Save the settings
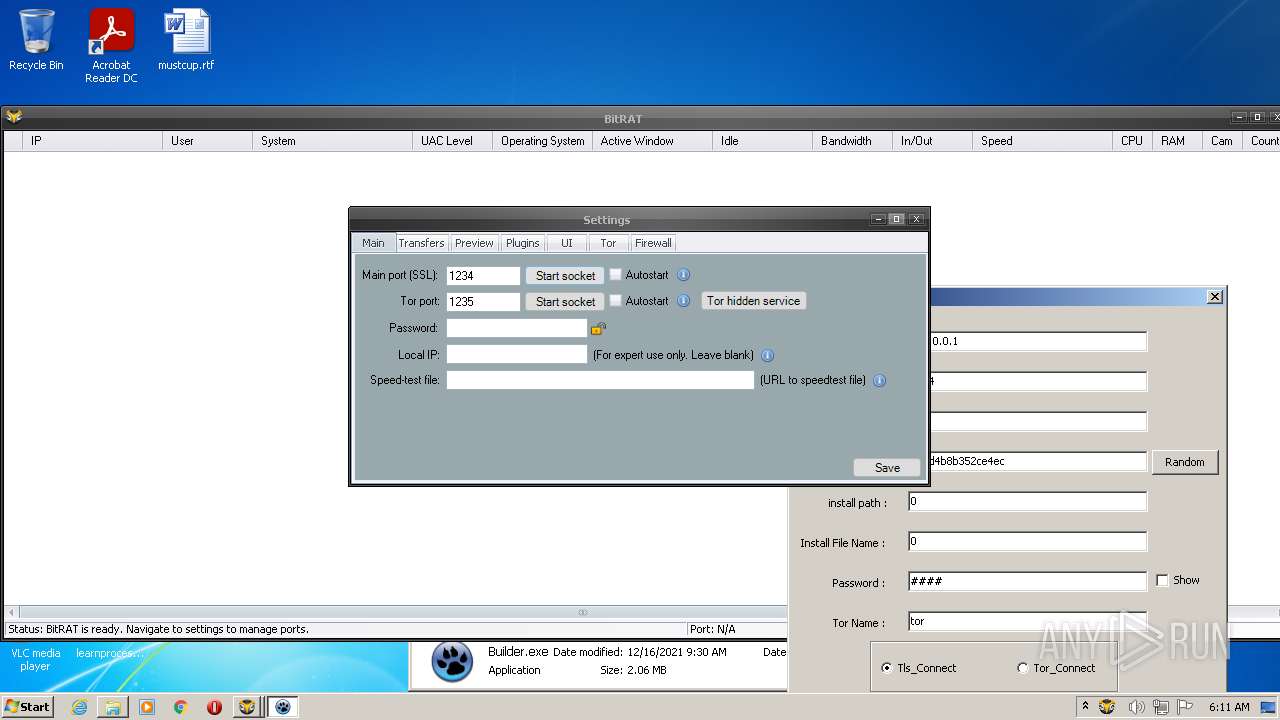1280x720 pixels. pyautogui.click(x=887, y=467)
